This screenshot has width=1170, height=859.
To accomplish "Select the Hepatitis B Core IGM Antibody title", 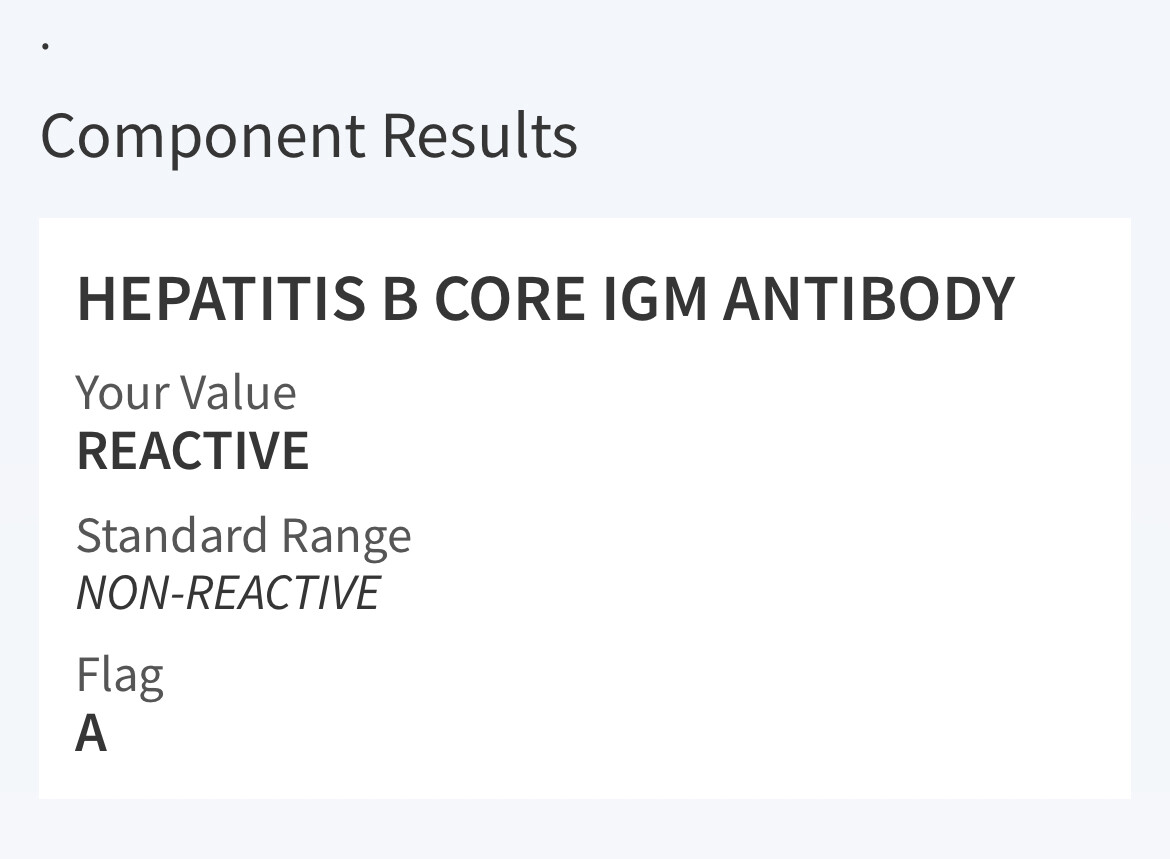I will (546, 299).
